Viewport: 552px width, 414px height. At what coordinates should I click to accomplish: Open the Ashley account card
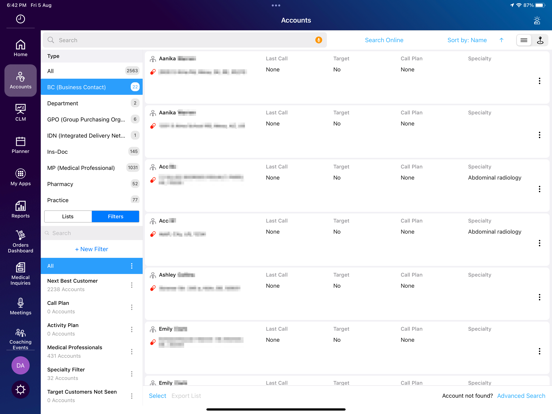point(347,294)
